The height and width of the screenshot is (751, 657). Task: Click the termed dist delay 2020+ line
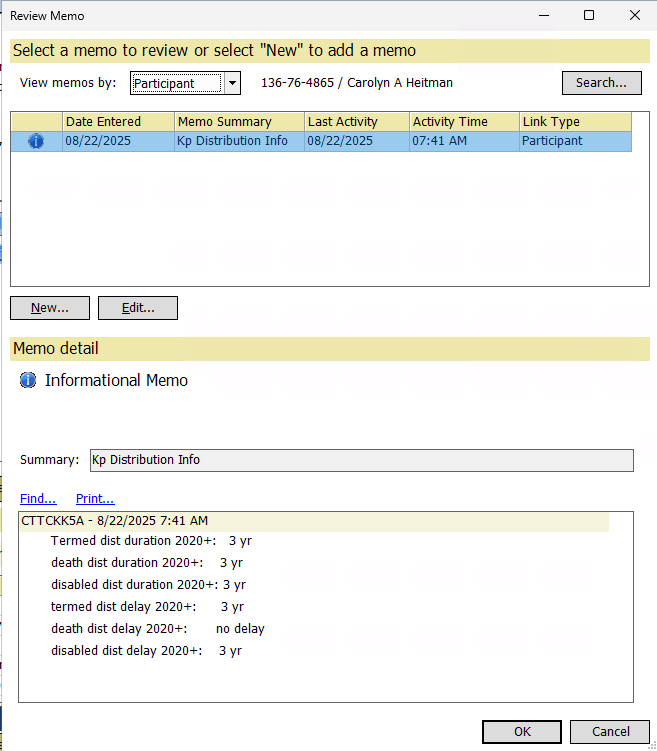[x=147, y=607]
